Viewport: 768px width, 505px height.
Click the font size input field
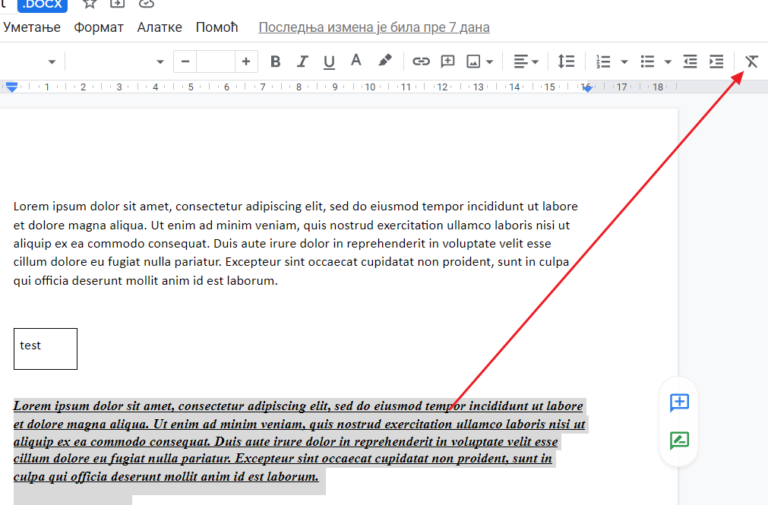216,62
